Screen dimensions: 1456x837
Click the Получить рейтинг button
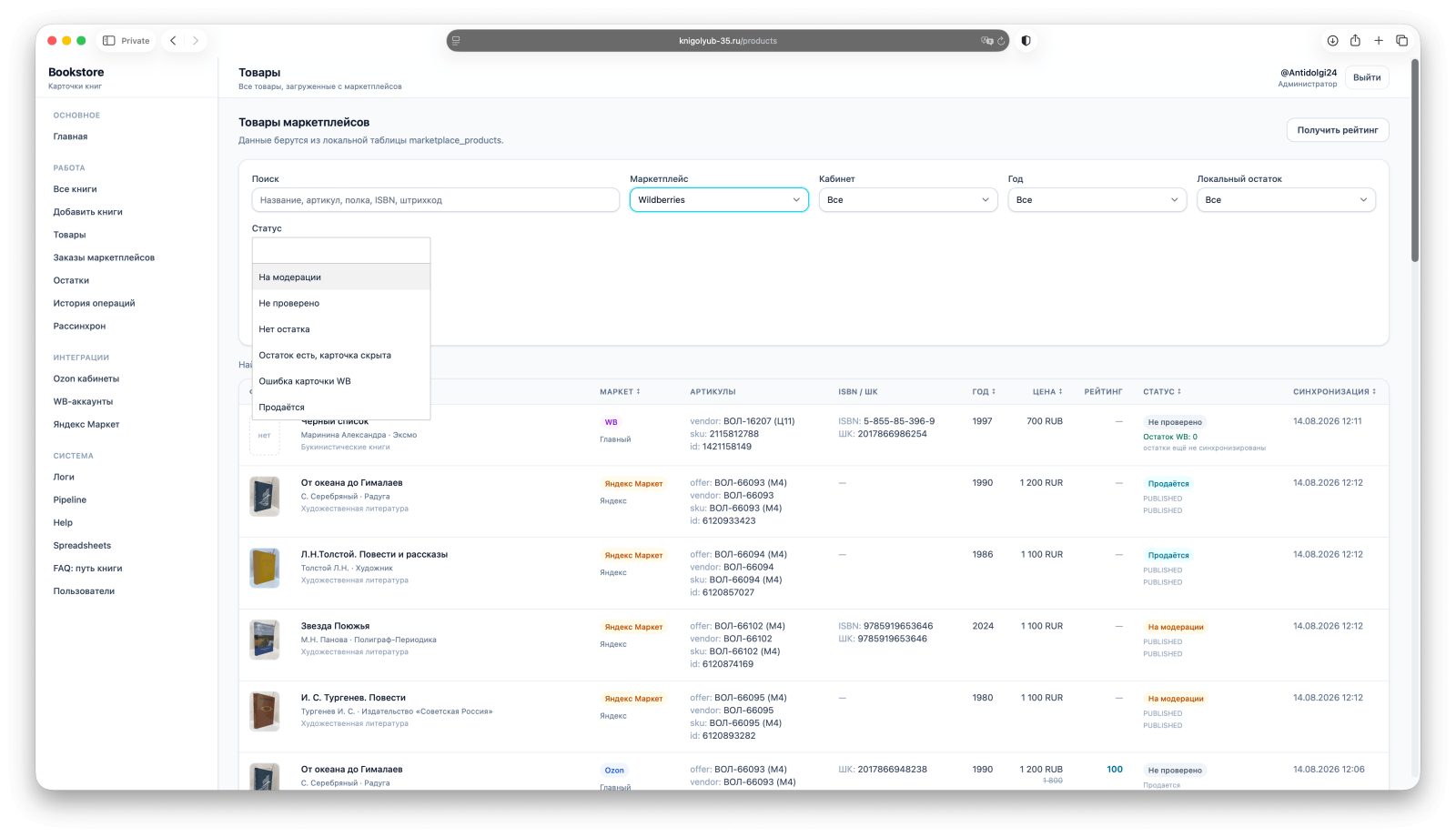click(1337, 130)
